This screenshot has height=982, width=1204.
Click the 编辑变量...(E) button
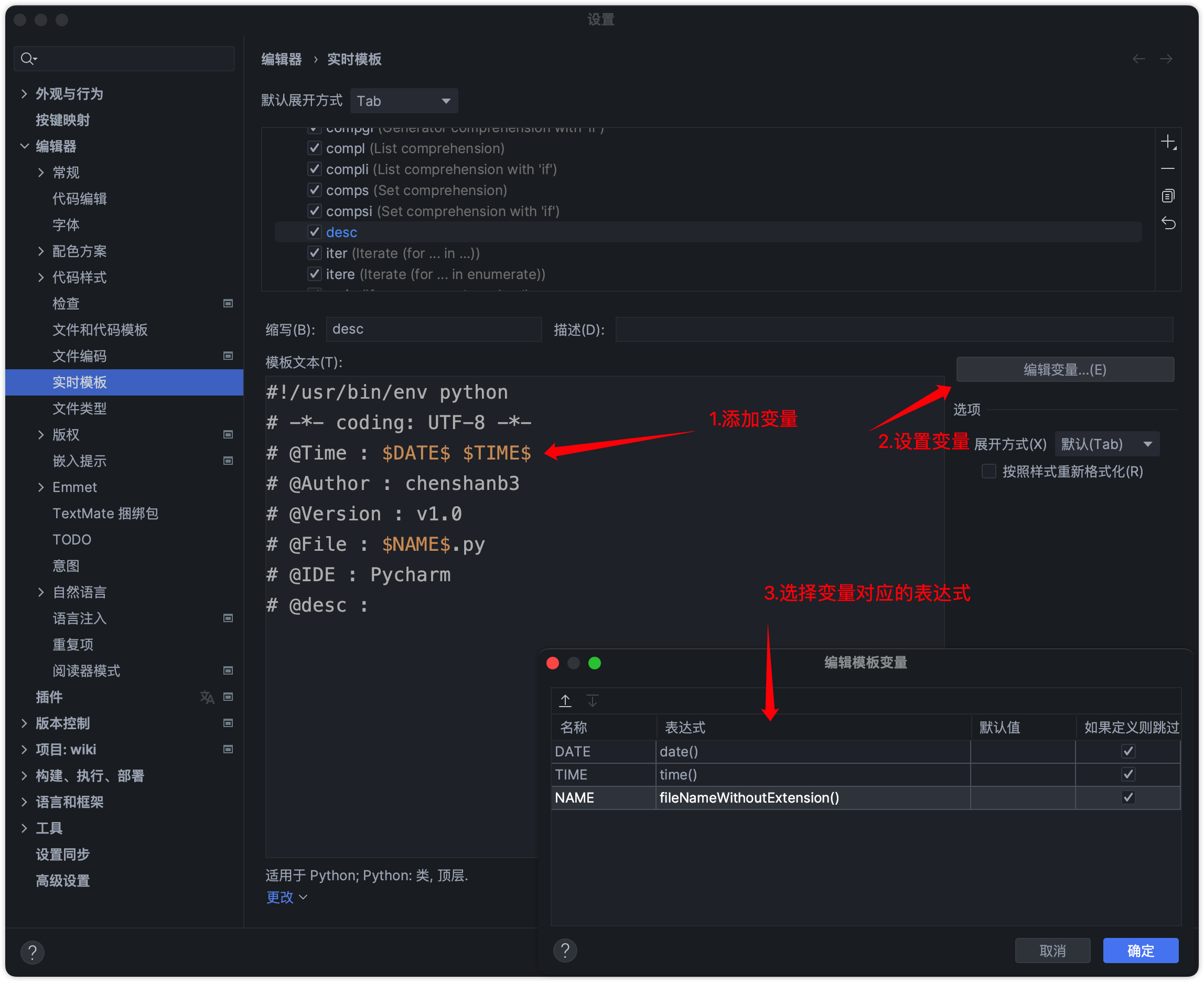pyautogui.click(x=1065, y=369)
